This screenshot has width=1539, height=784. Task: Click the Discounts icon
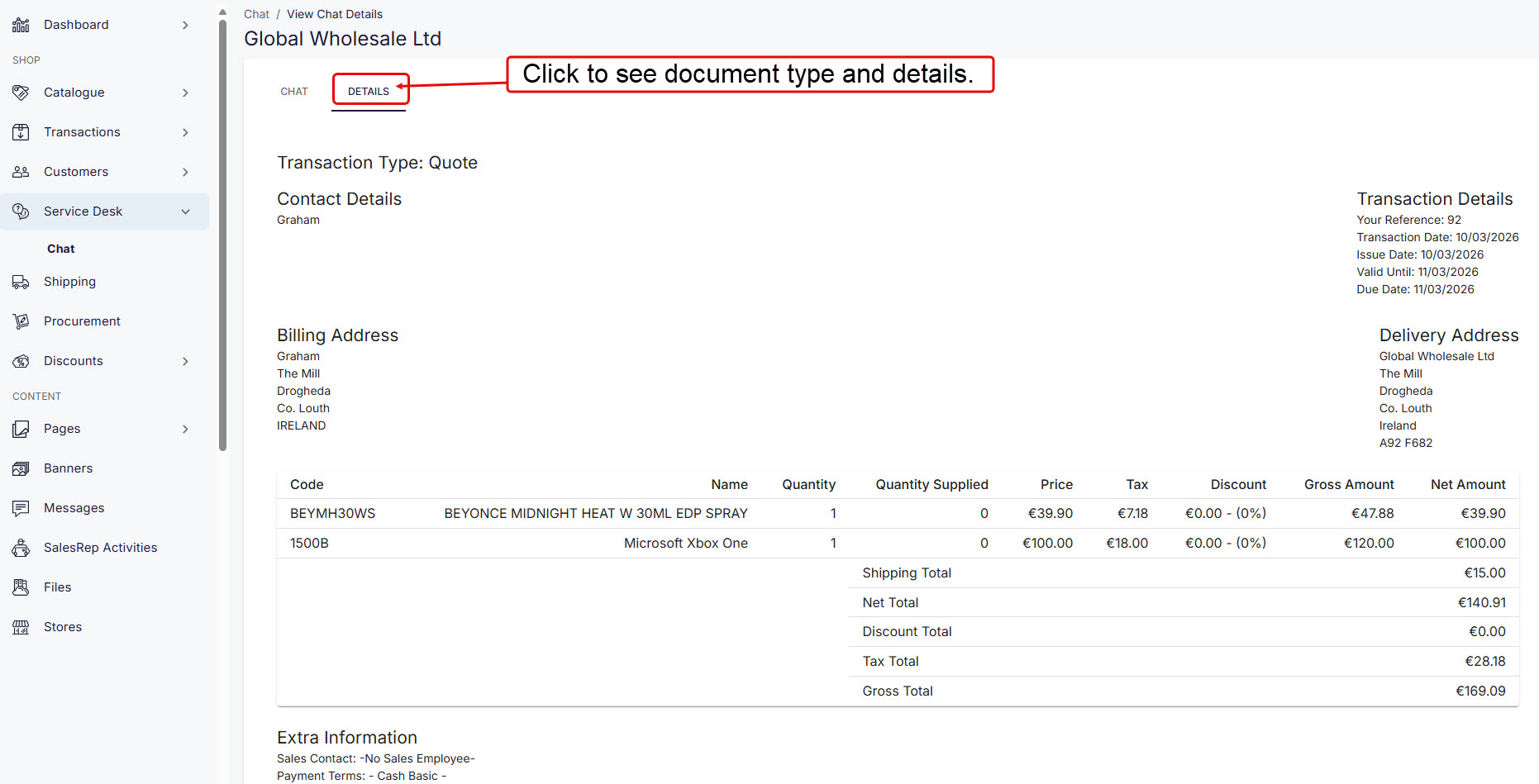tap(21, 360)
